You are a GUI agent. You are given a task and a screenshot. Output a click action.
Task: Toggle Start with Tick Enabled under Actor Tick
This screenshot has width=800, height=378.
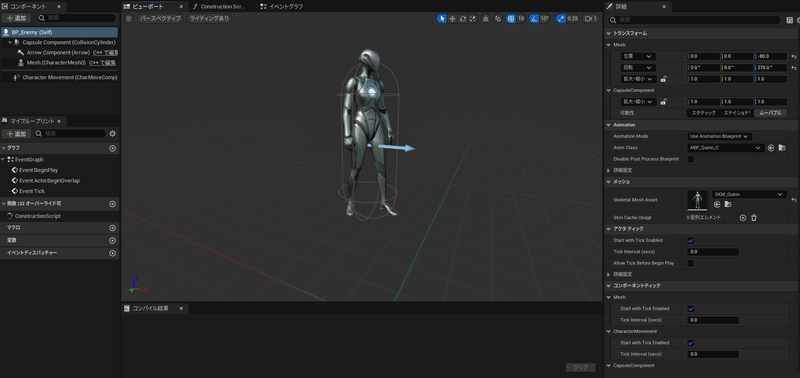pos(691,240)
